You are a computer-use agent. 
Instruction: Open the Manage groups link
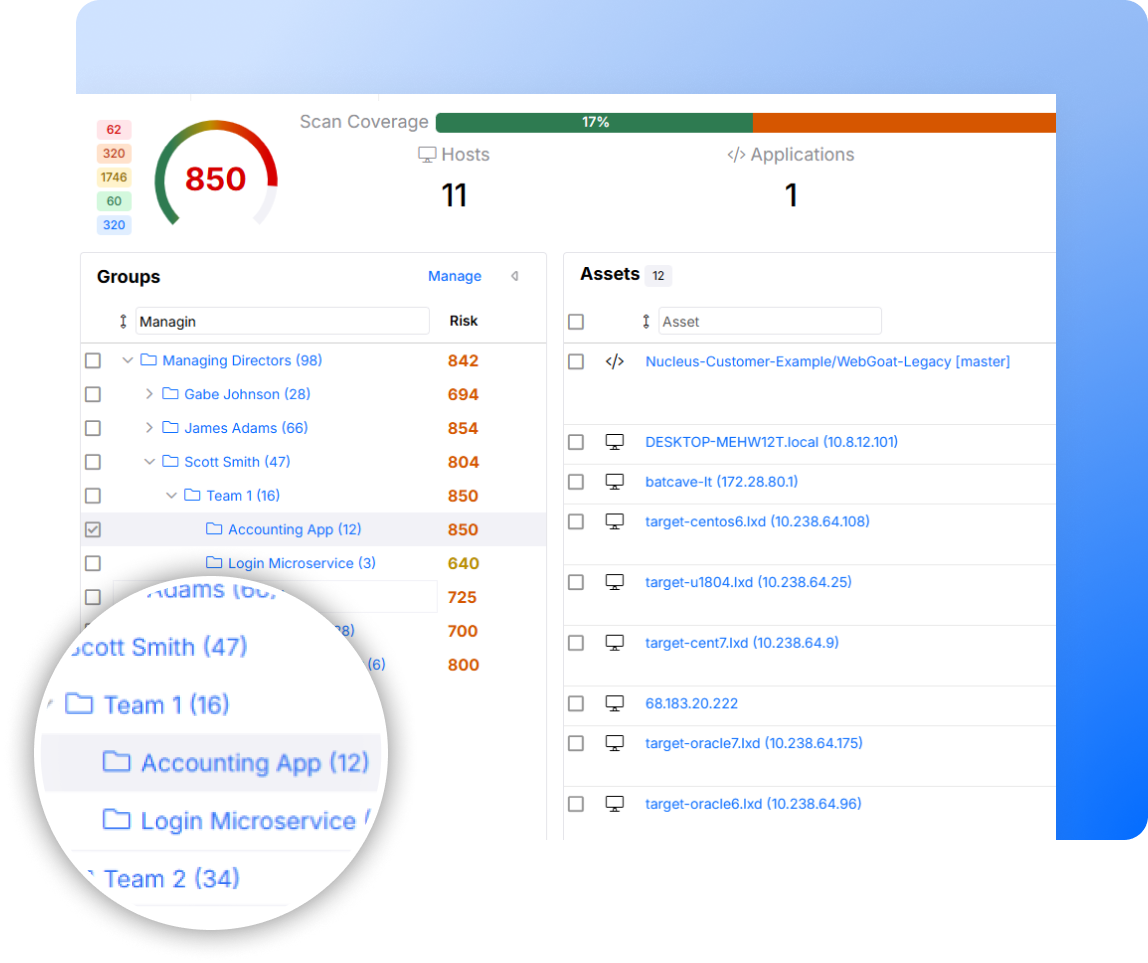click(455, 276)
